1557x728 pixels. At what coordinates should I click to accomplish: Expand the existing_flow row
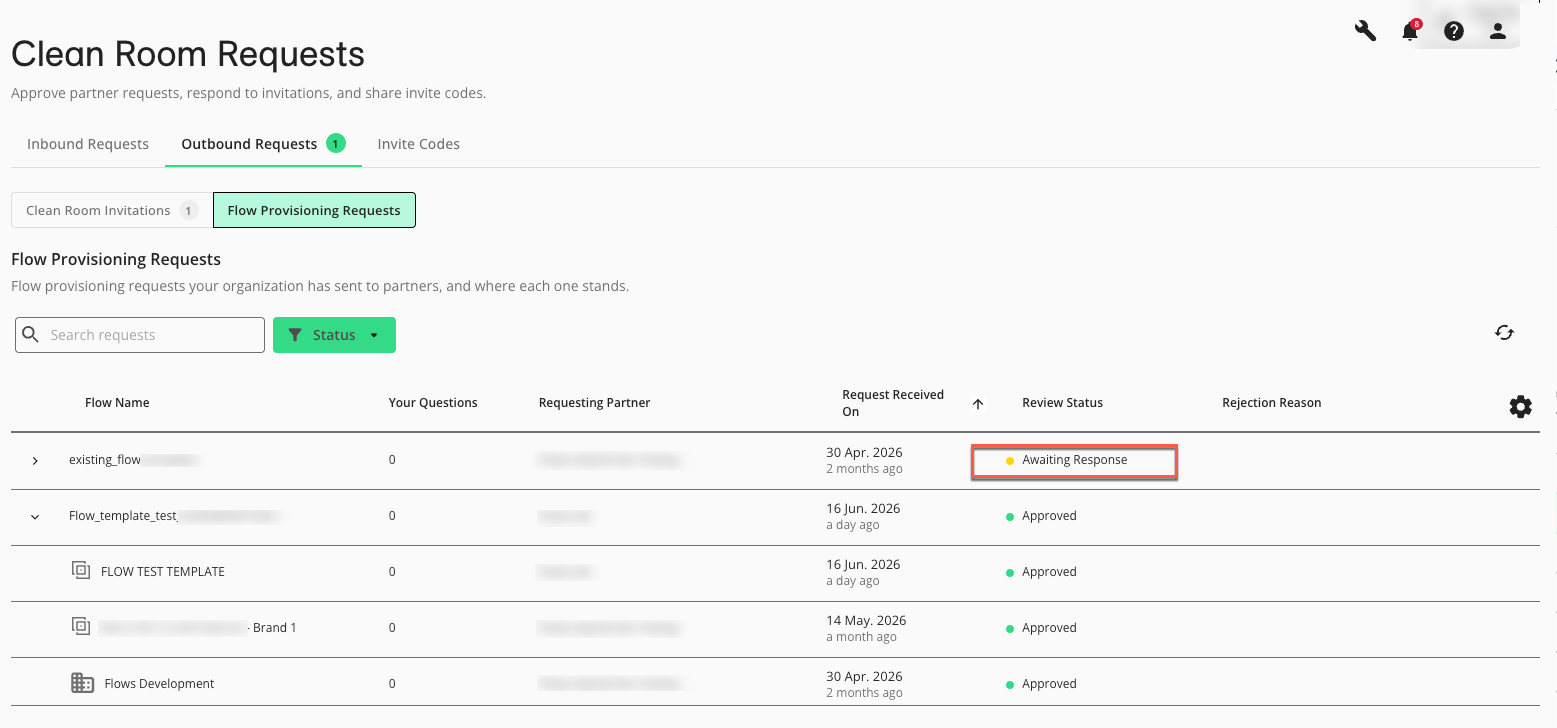[x=35, y=461]
